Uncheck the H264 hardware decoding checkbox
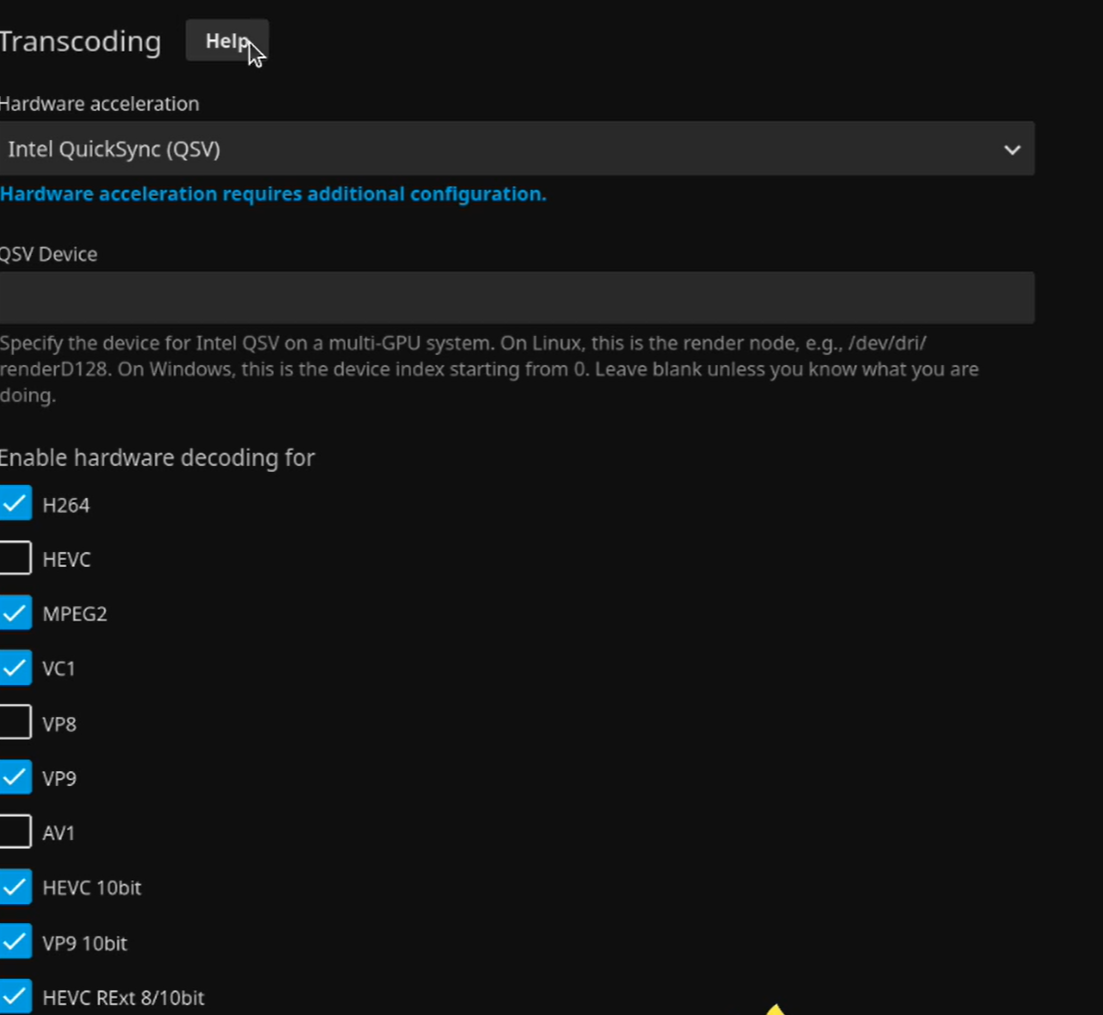Screen dimensions: 1103x1015 16,504
